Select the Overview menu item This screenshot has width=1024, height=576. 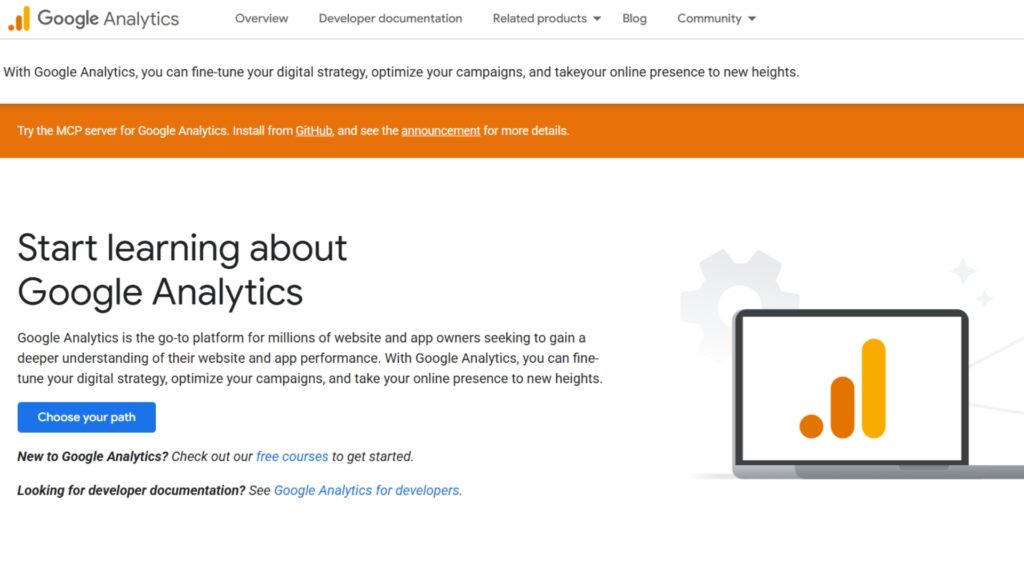261,17
